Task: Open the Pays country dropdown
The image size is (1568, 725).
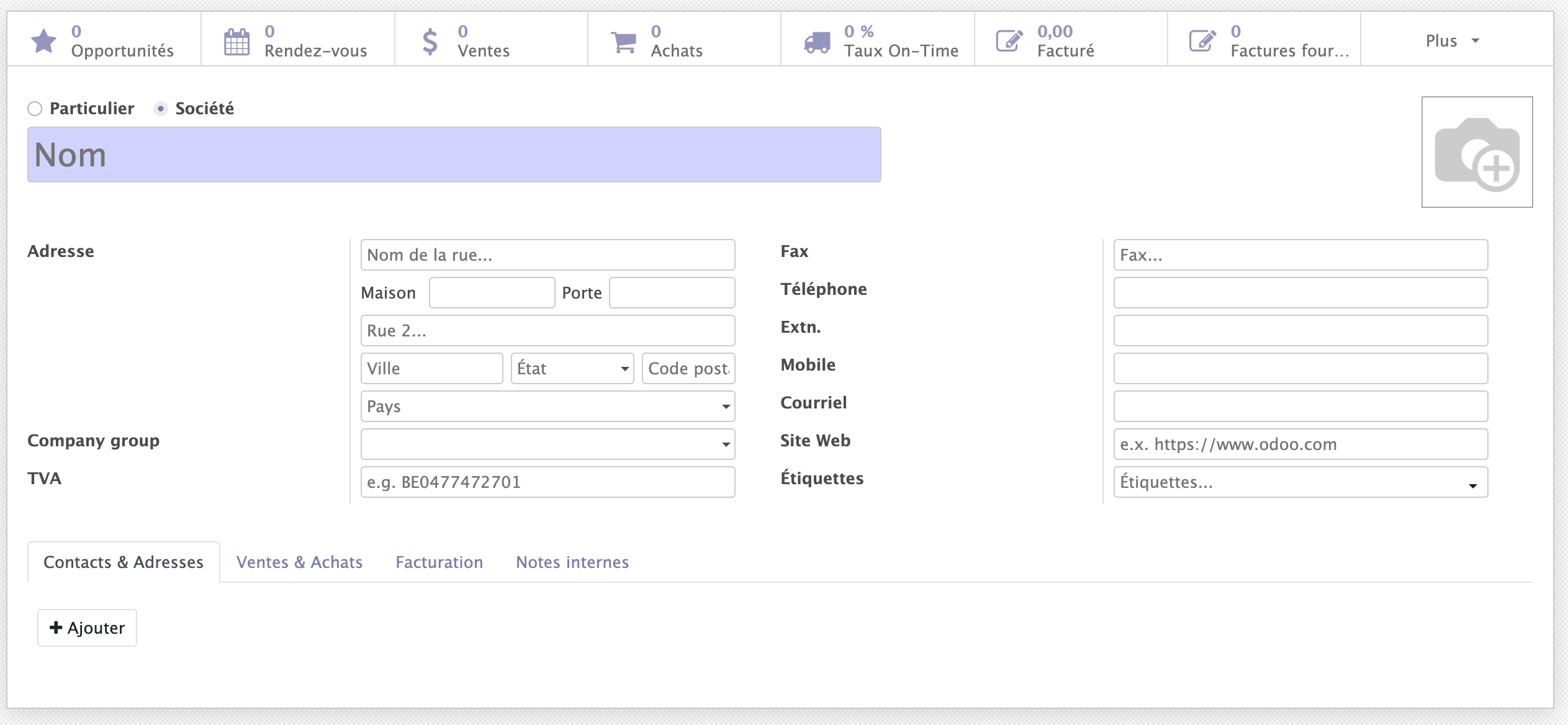Action: pos(547,407)
